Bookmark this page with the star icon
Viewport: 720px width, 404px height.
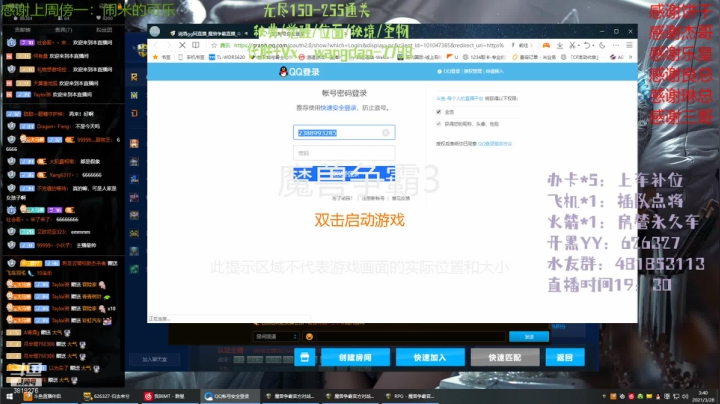[214, 45]
